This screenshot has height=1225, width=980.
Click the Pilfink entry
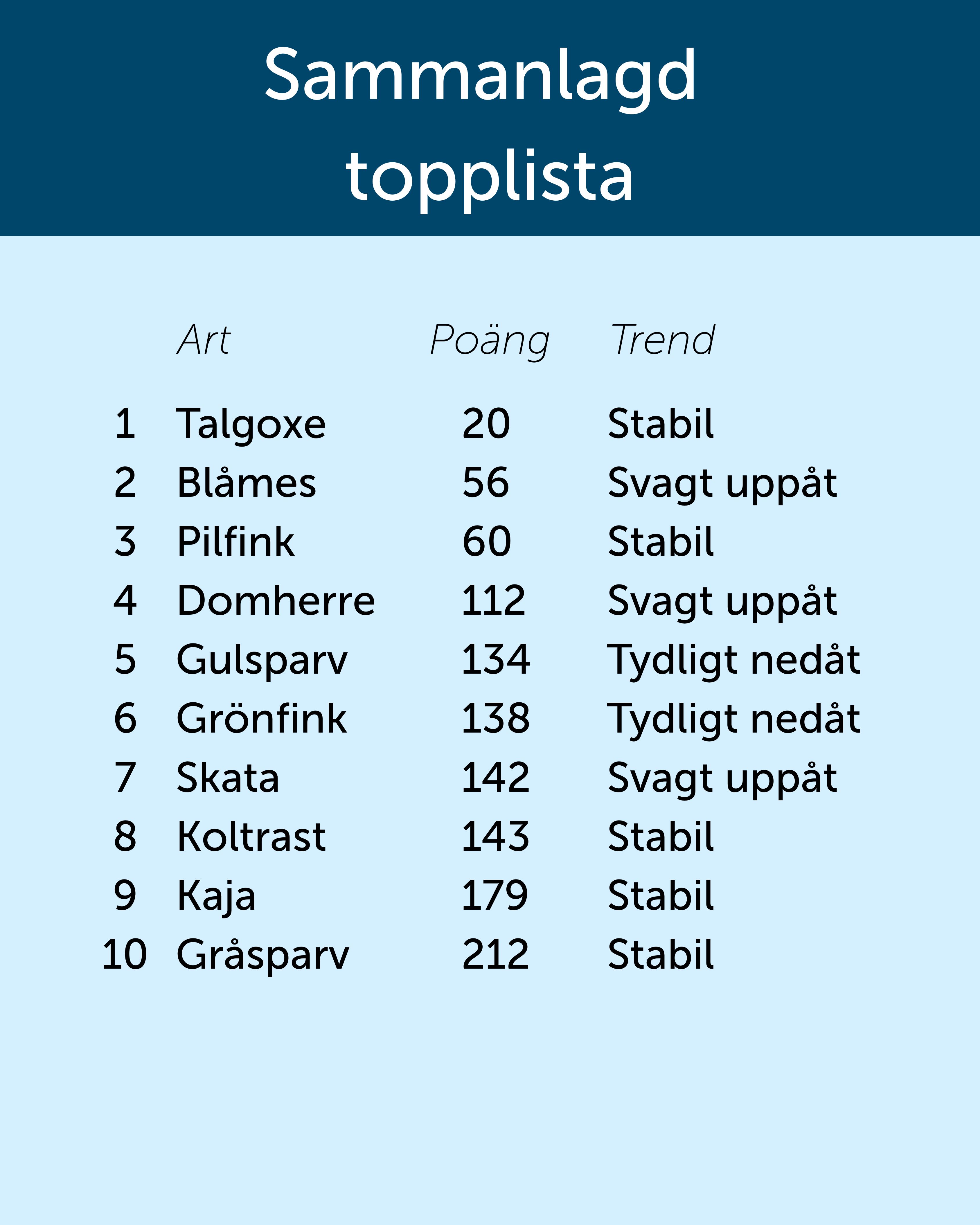(236, 542)
